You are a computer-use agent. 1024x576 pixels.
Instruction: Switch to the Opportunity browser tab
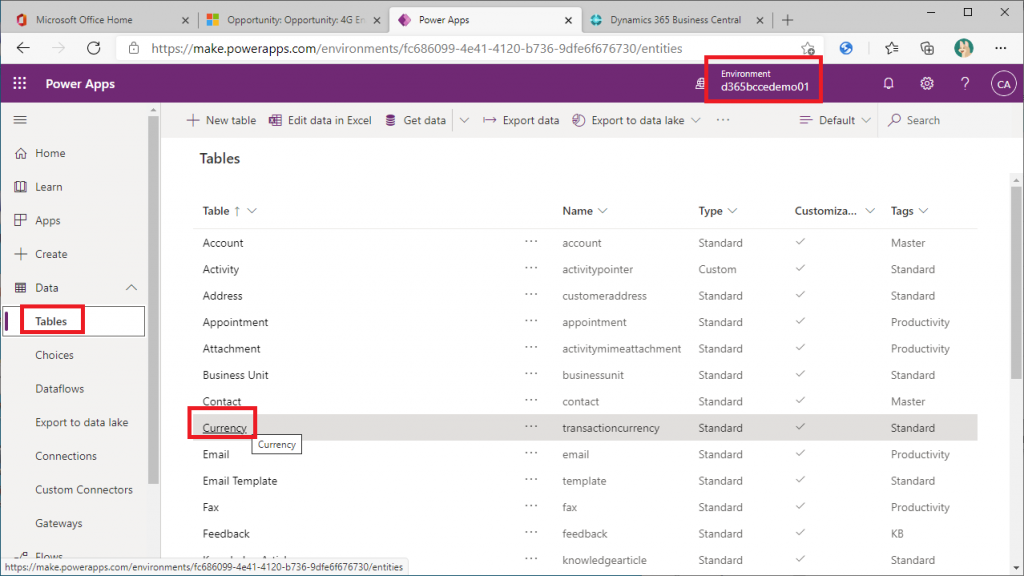pos(294,20)
